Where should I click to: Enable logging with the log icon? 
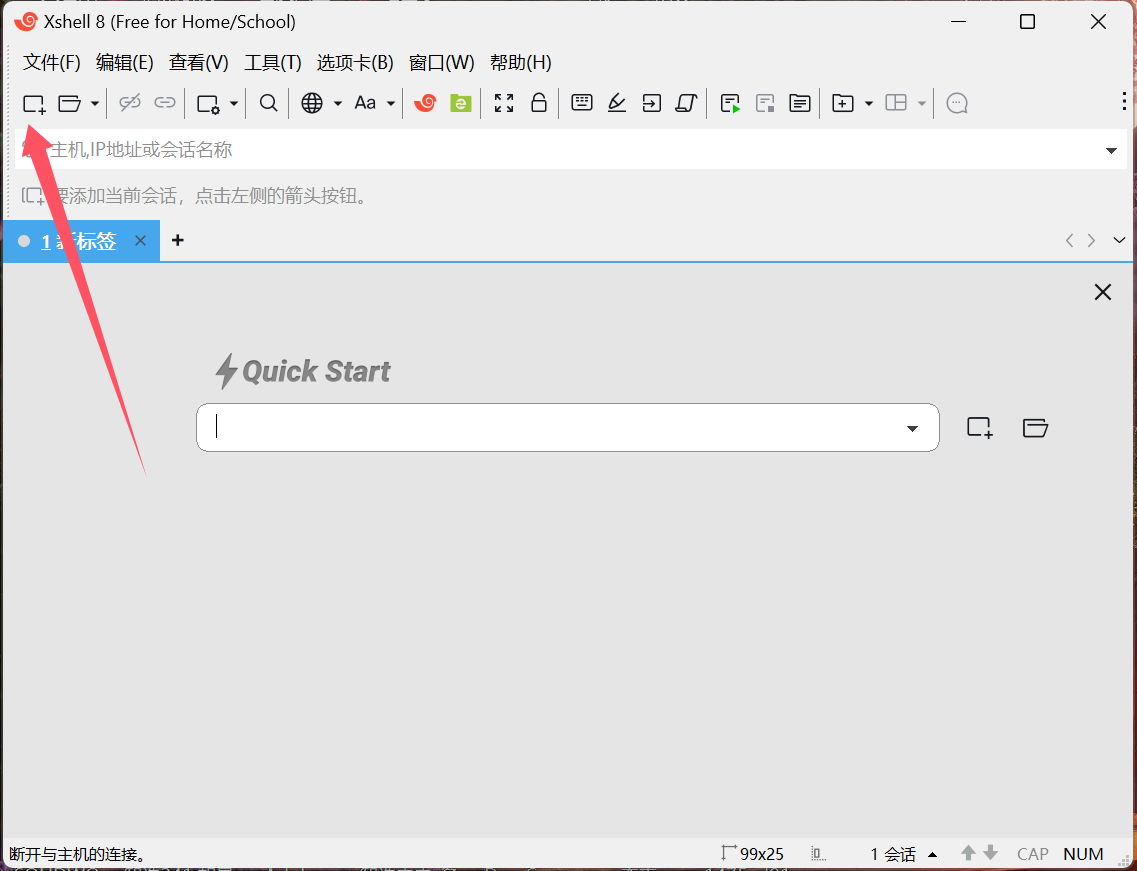[x=729, y=103]
